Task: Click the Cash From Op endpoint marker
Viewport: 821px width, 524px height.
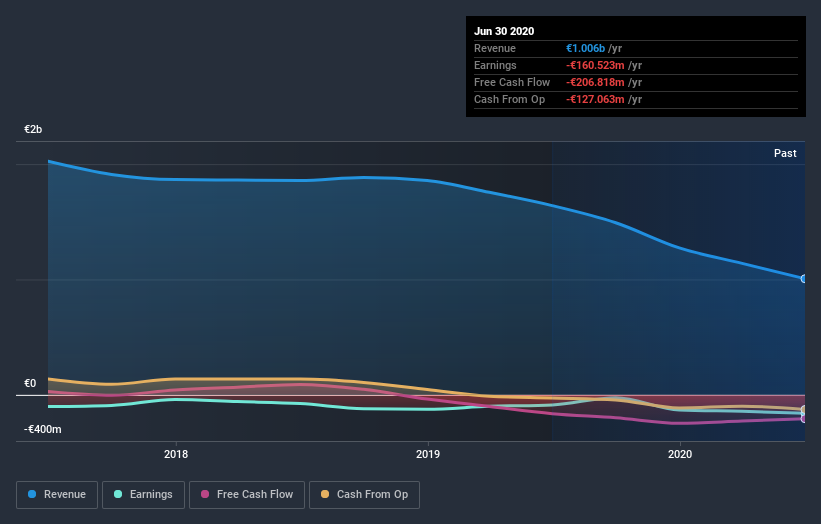Action: pos(804,409)
